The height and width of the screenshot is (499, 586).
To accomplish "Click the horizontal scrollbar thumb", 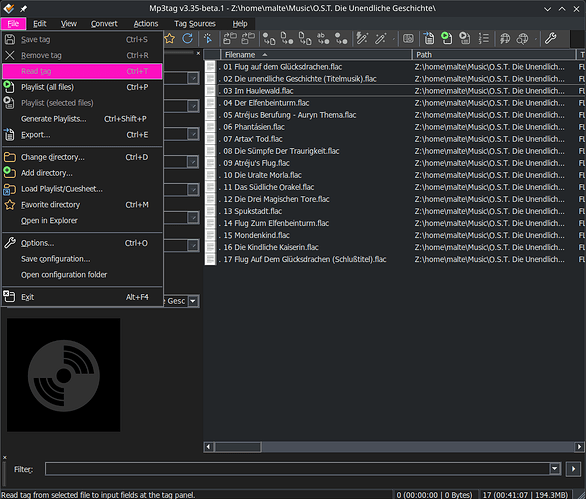I will [x=238, y=447].
